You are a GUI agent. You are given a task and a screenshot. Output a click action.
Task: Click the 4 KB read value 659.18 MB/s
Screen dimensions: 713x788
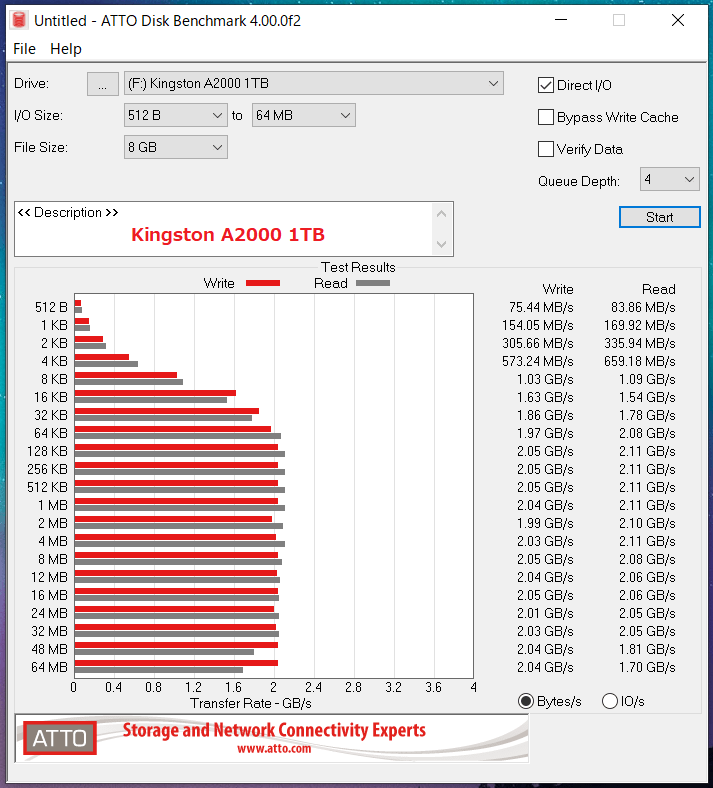(640, 361)
